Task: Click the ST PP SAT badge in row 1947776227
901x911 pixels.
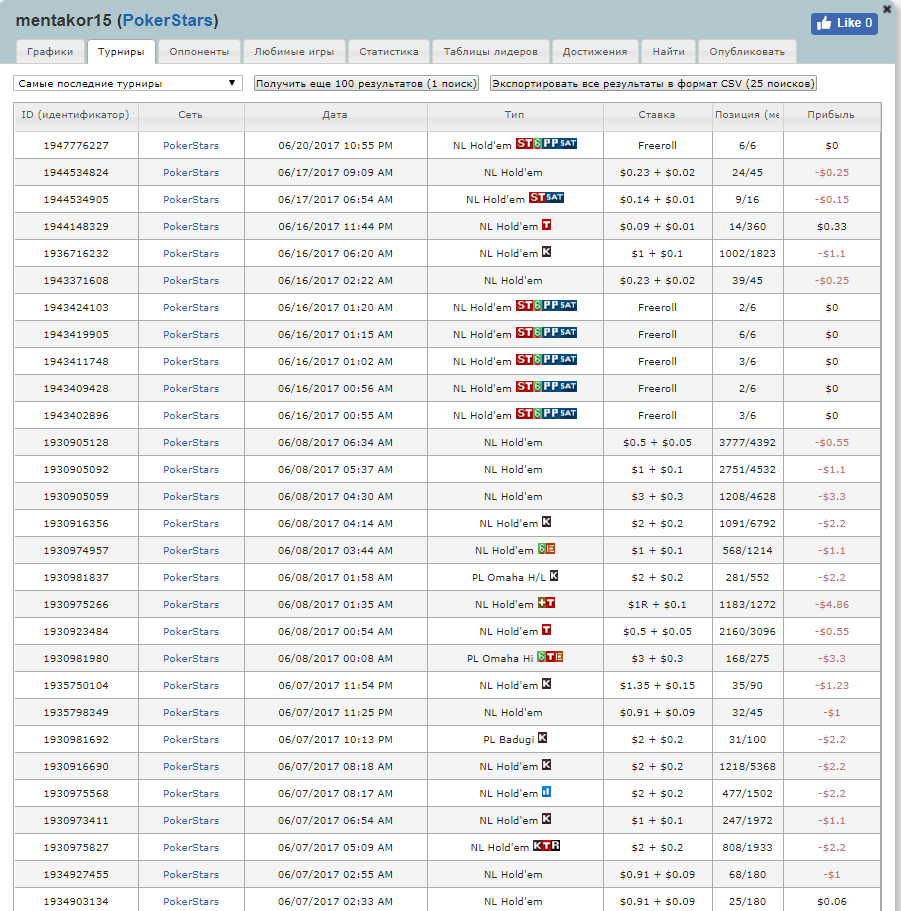Action: [546, 144]
